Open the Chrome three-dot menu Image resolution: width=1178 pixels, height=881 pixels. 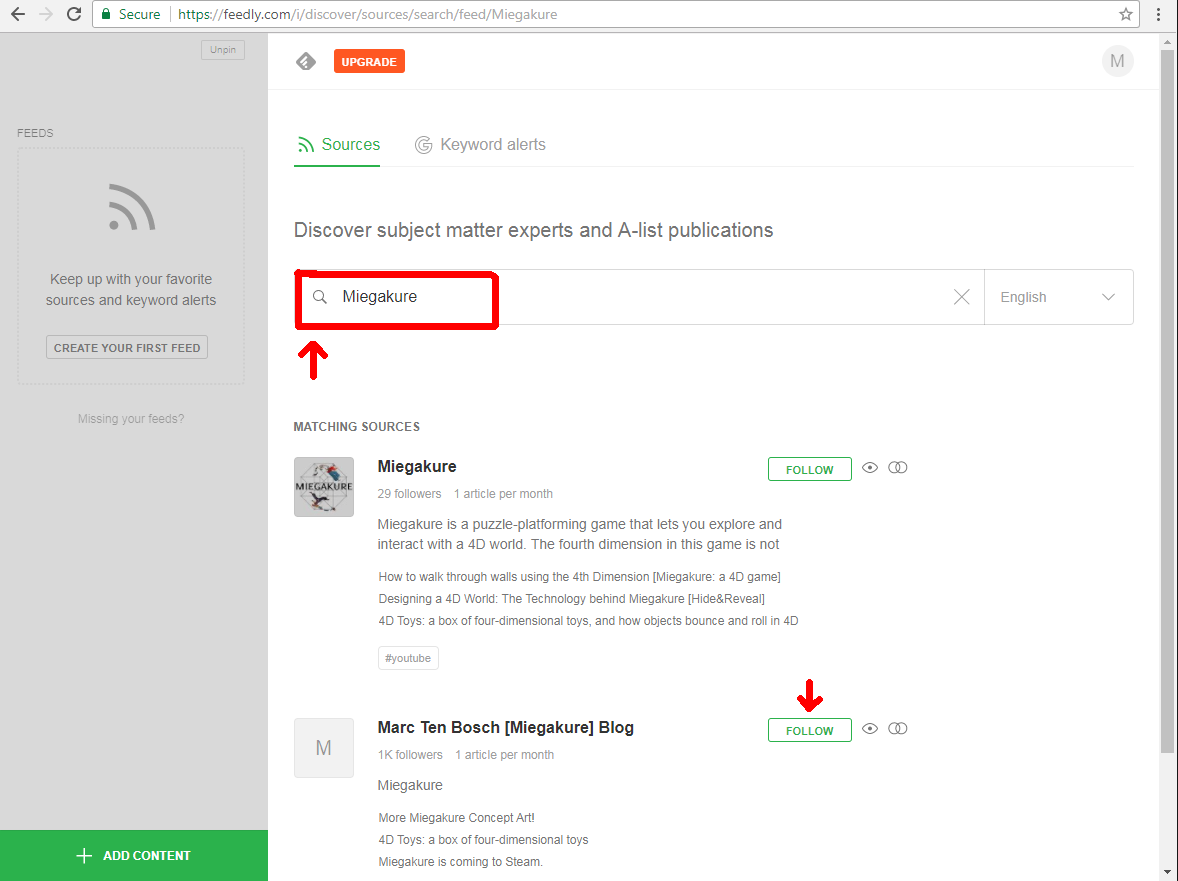point(1158,14)
